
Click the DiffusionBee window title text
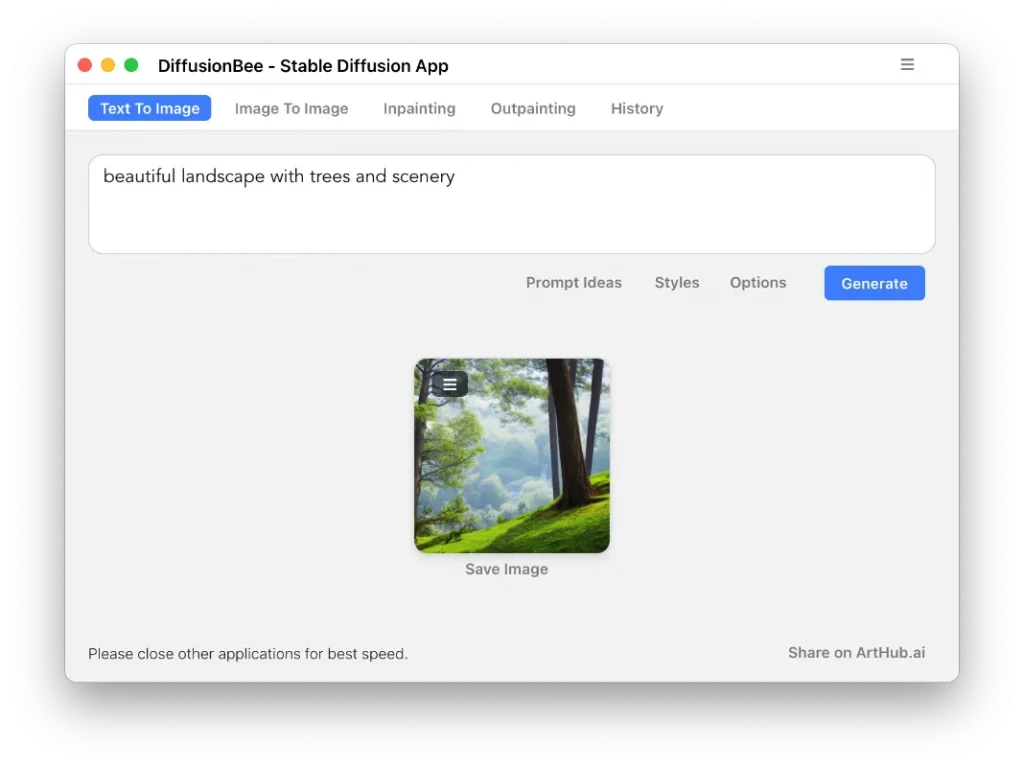303,66
